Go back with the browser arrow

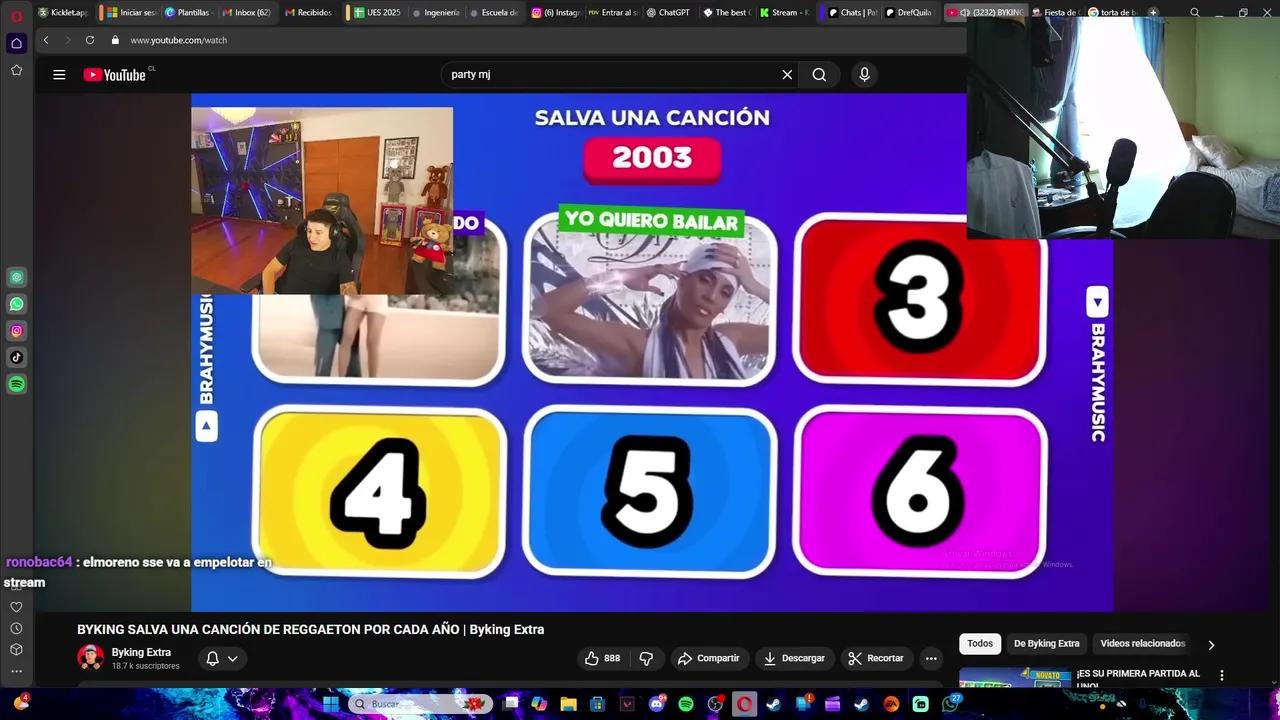click(46, 40)
